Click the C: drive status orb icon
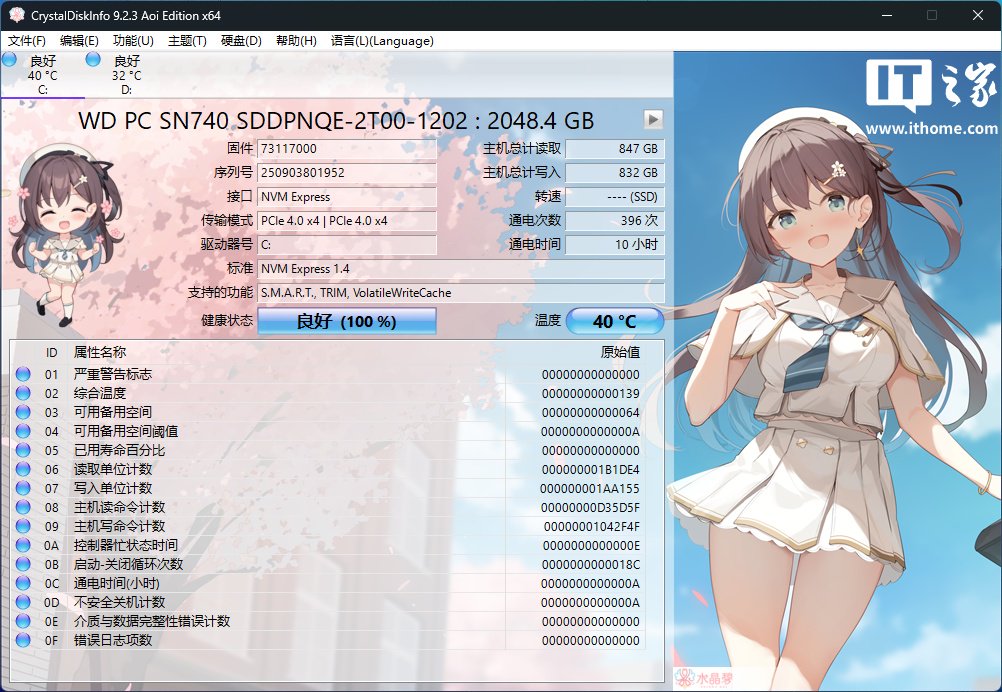 (10, 60)
